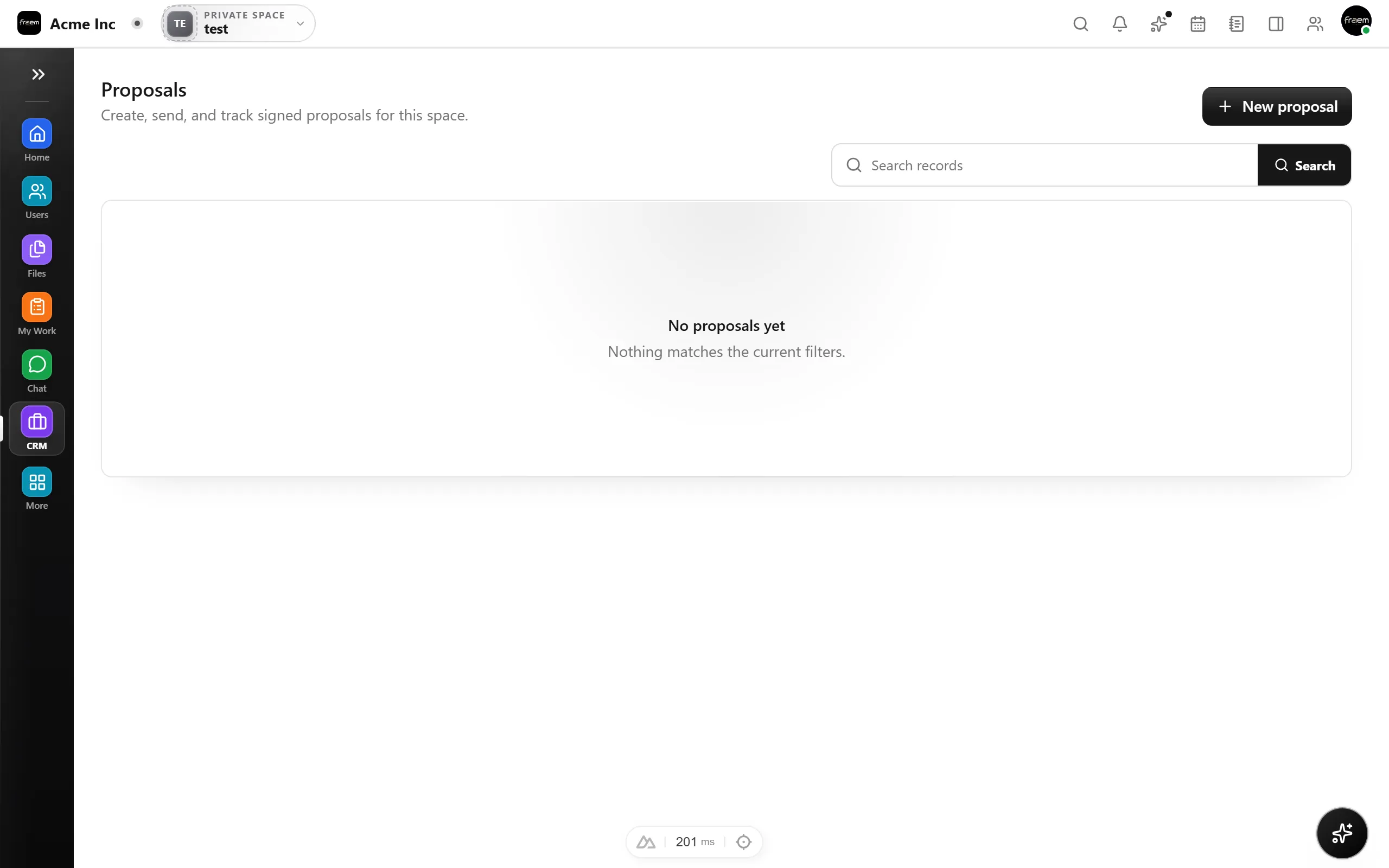The image size is (1389, 868).
Task: Open the More apps grid
Action: [x=37, y=489]
